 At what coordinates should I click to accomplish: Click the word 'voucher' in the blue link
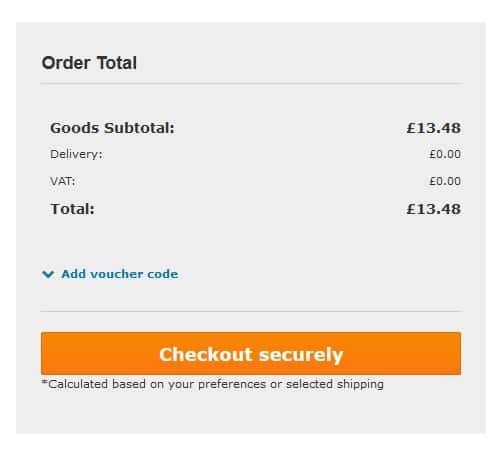pos(117,274)
